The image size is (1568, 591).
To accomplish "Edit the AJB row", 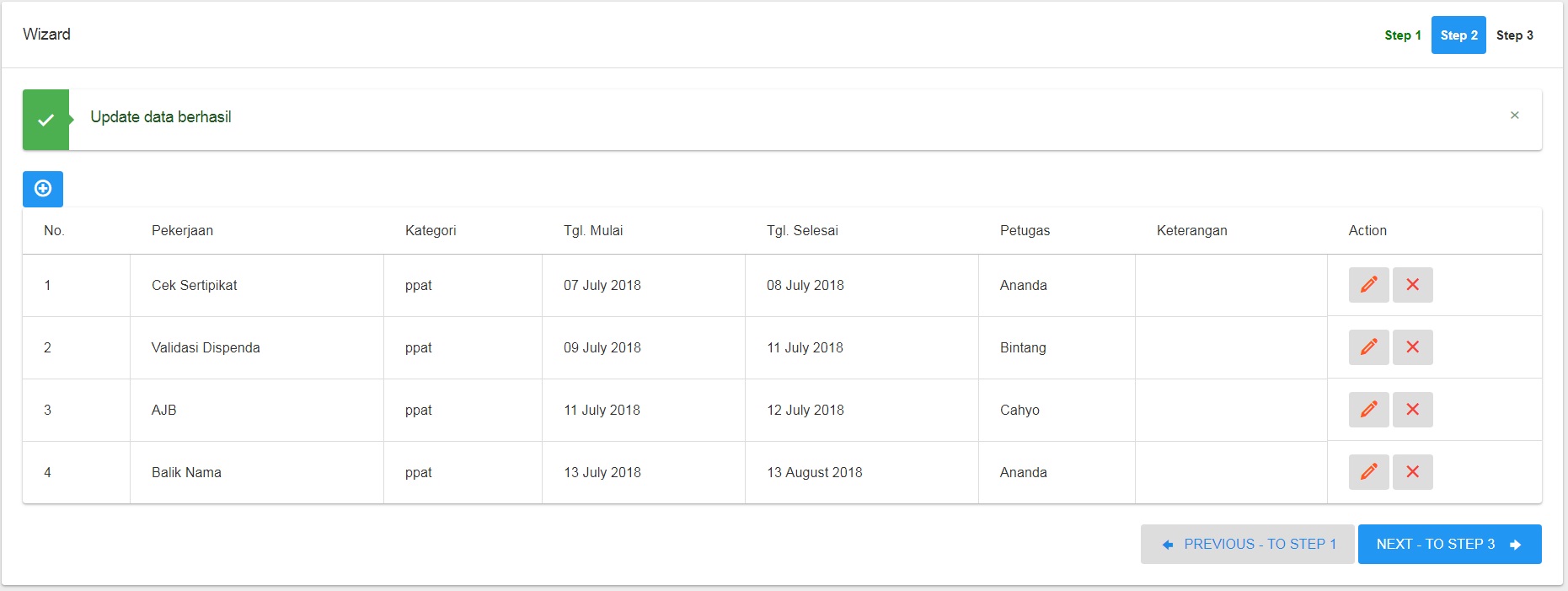I will coord(1368,410).
